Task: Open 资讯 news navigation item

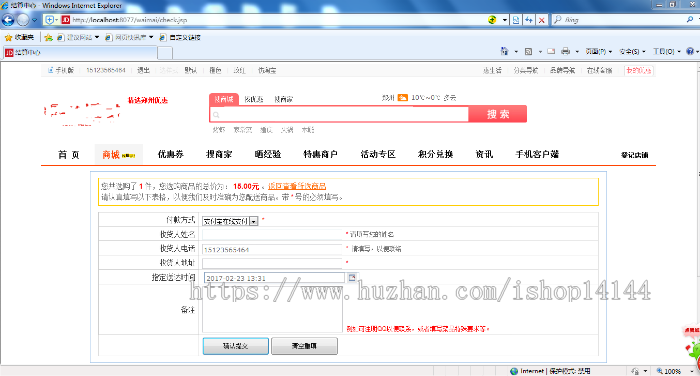Action: coord(484,154)
